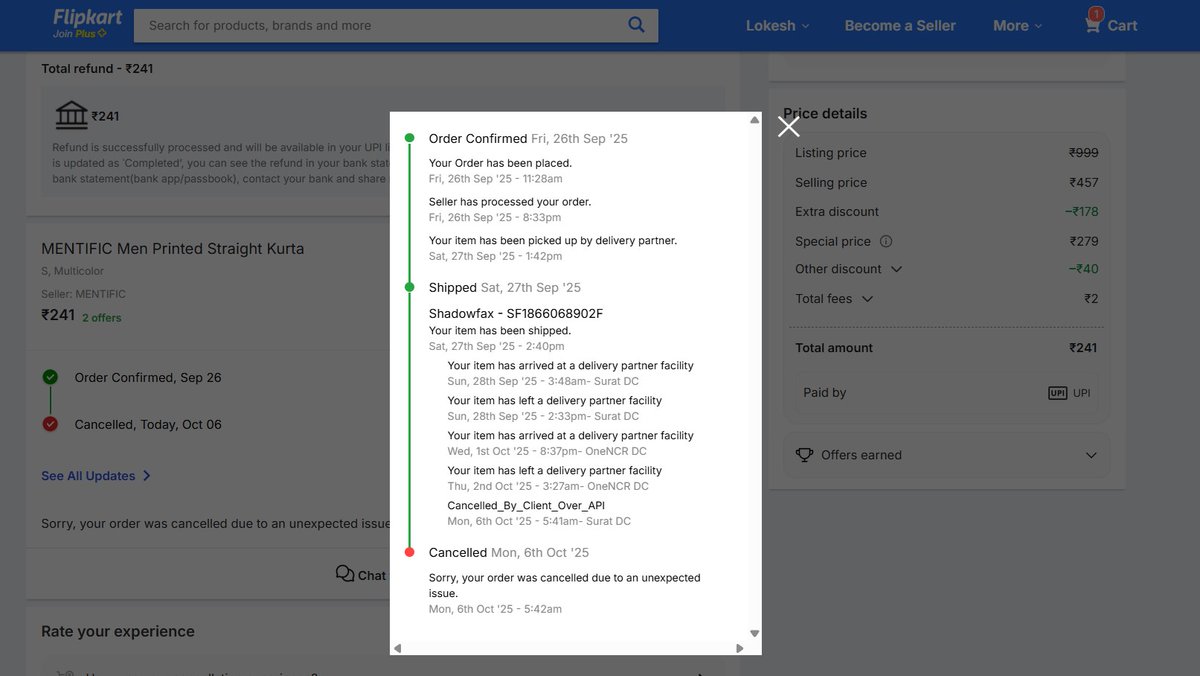Click the bank refund icon

point(71,115)
